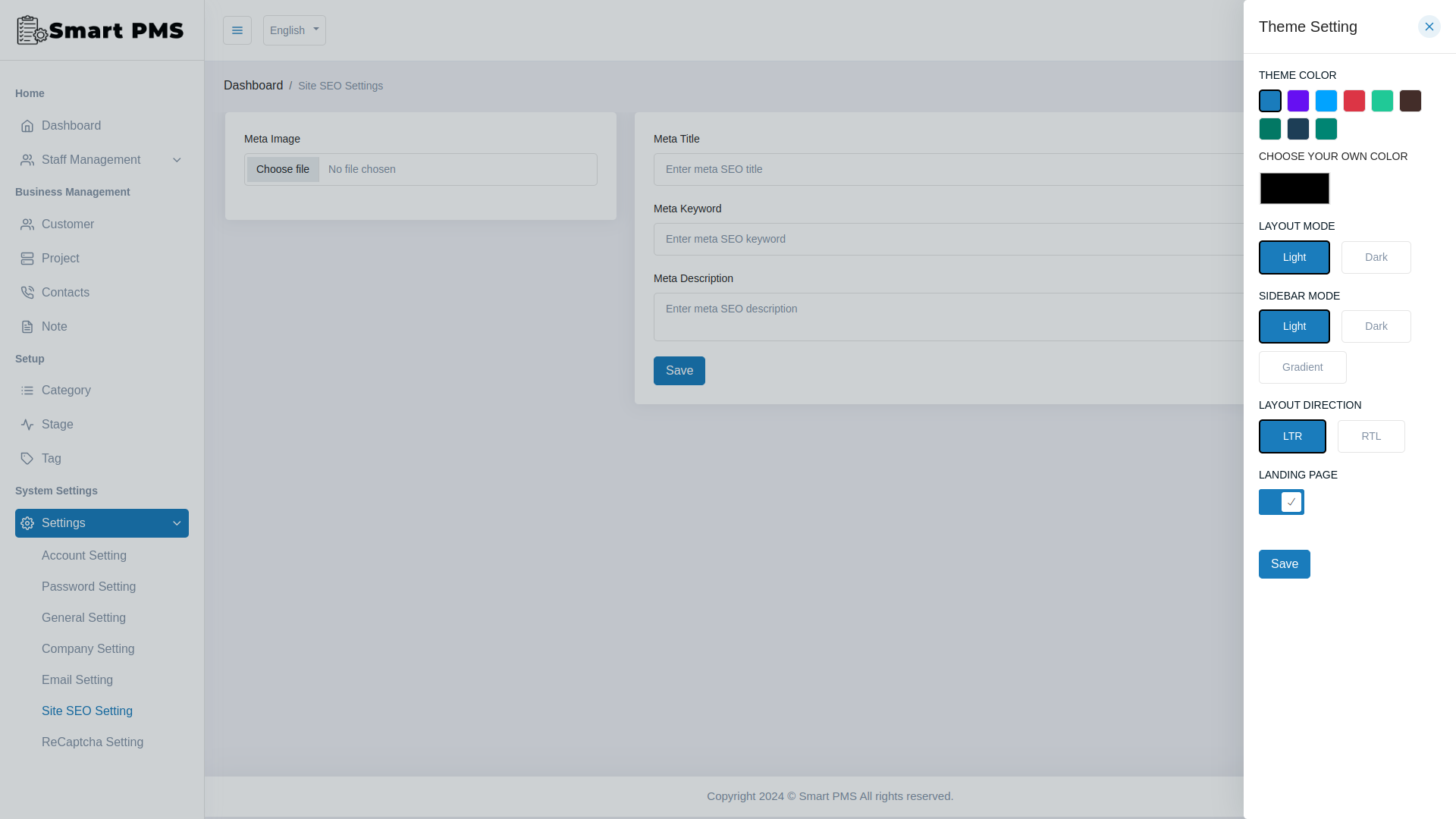Select the purple theme color swatch

pos(1298,100)
